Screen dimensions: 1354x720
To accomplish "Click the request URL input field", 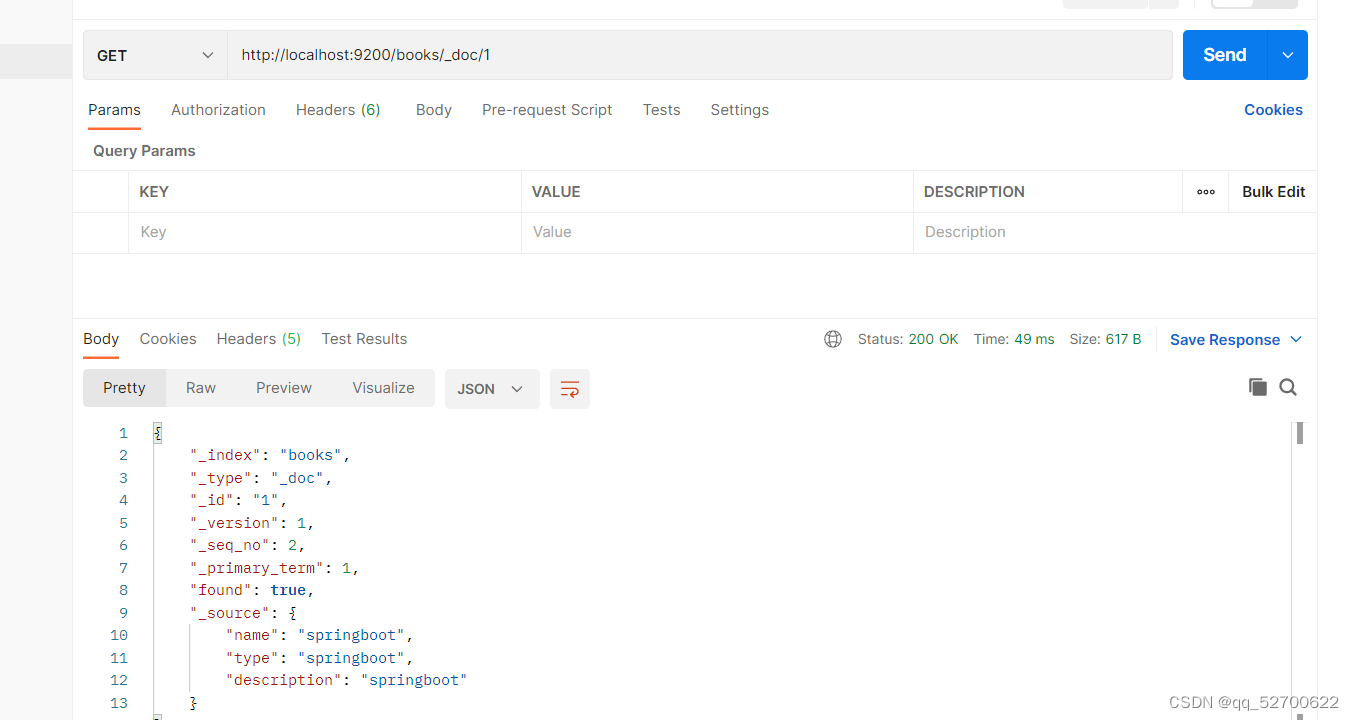I will [700, 55].
